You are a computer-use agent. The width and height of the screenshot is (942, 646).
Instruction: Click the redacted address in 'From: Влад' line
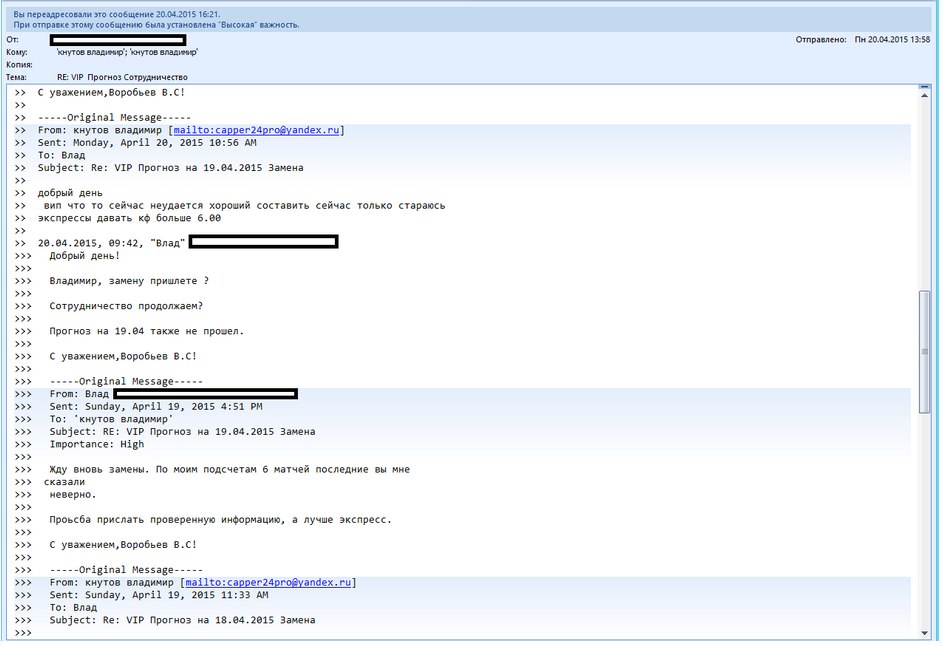(x=205, y=394)
